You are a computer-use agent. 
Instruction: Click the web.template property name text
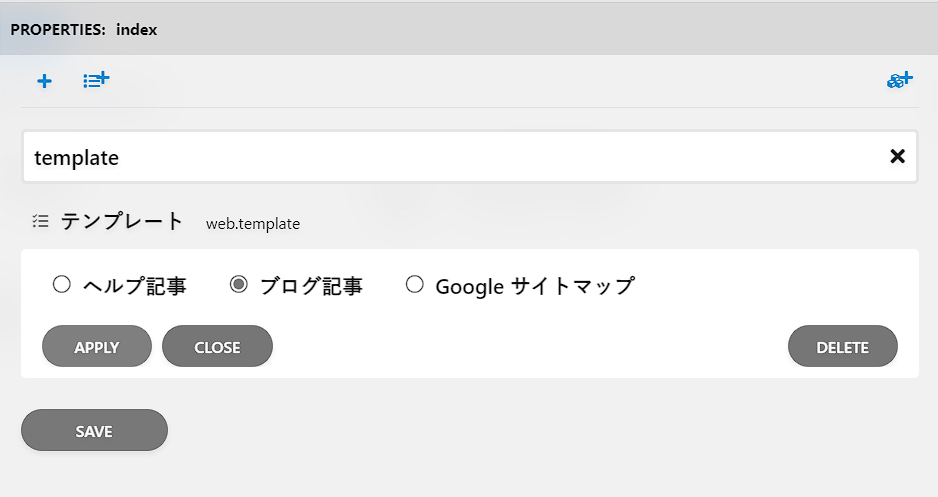click(x=253, y=224)
